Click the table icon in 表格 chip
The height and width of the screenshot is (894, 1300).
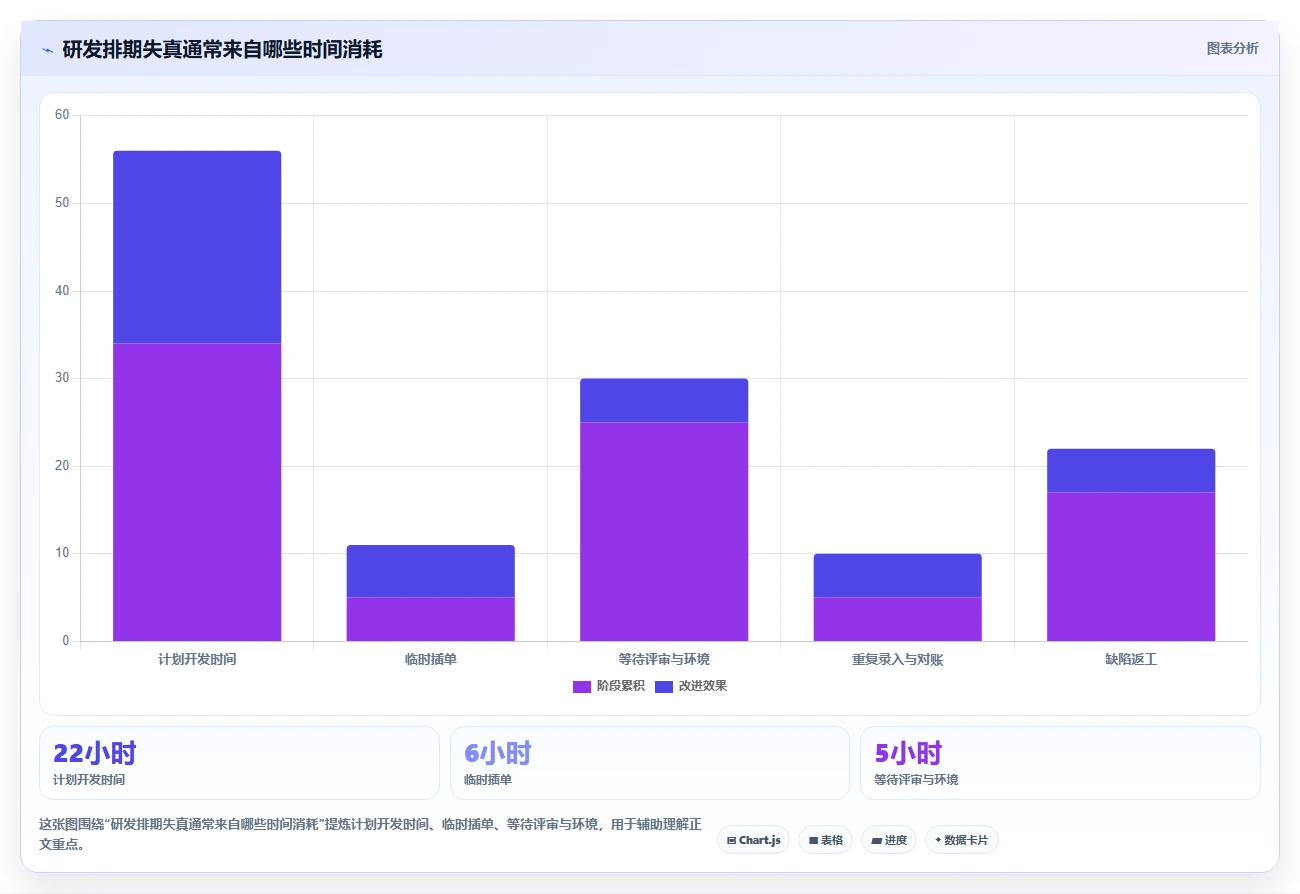[x=814, y=840]
